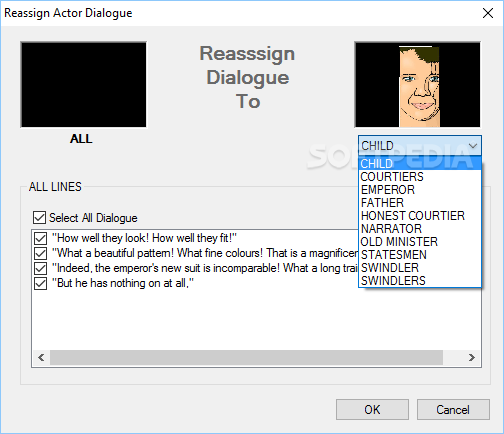Choose EMPEROR in the actor list
Image resolution: width=504 pixels, height=434 pixels.
tap(420, 190)
